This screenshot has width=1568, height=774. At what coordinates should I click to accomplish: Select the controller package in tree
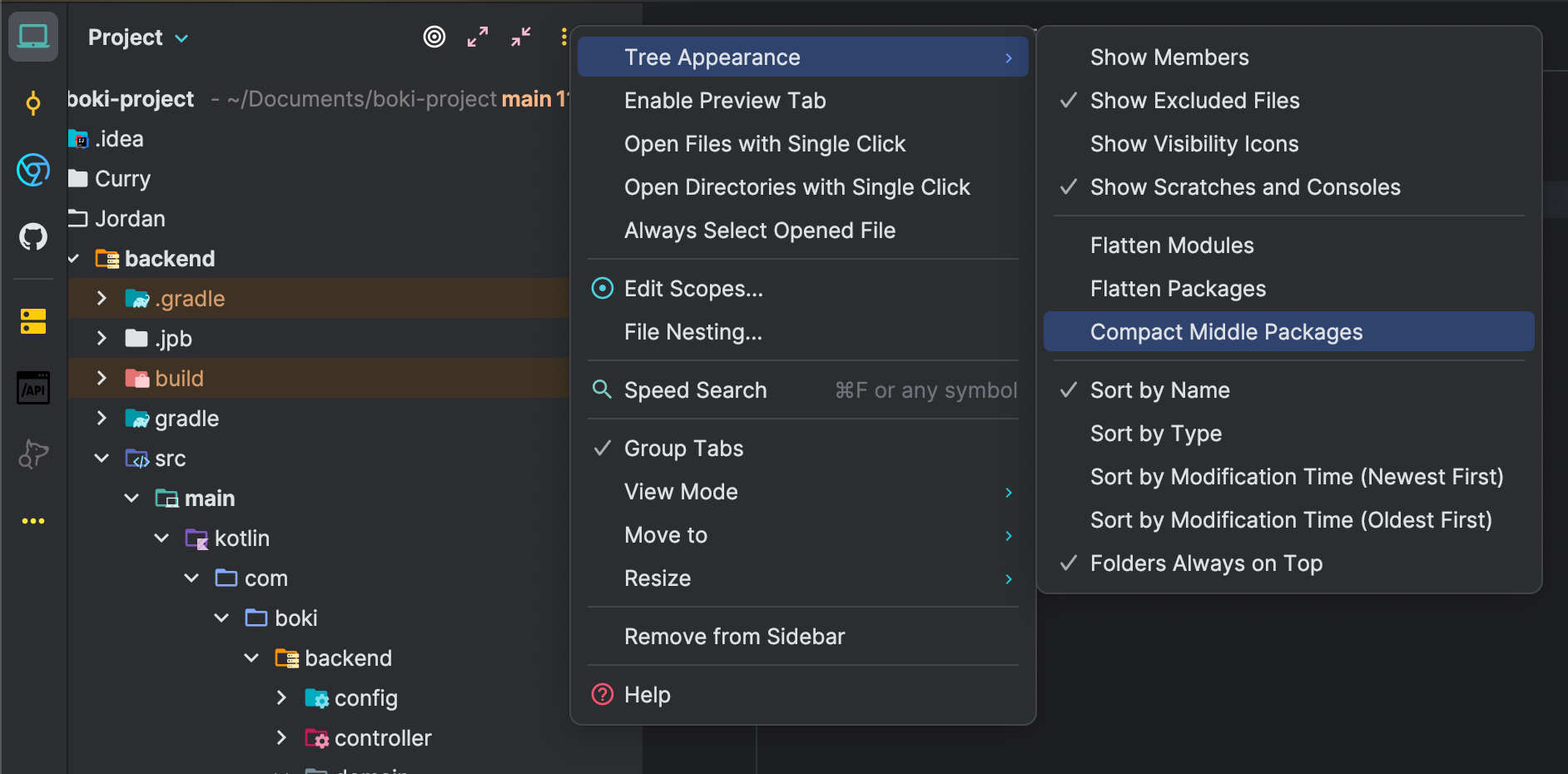click(x=382, y=738)
